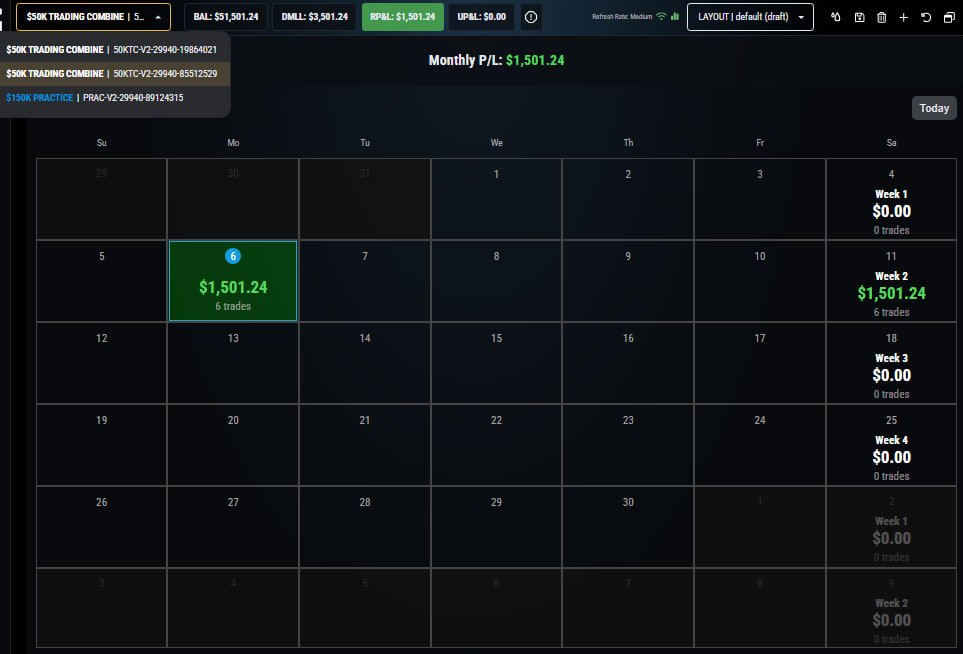Select calendar day 13

[x=233, y=363]
